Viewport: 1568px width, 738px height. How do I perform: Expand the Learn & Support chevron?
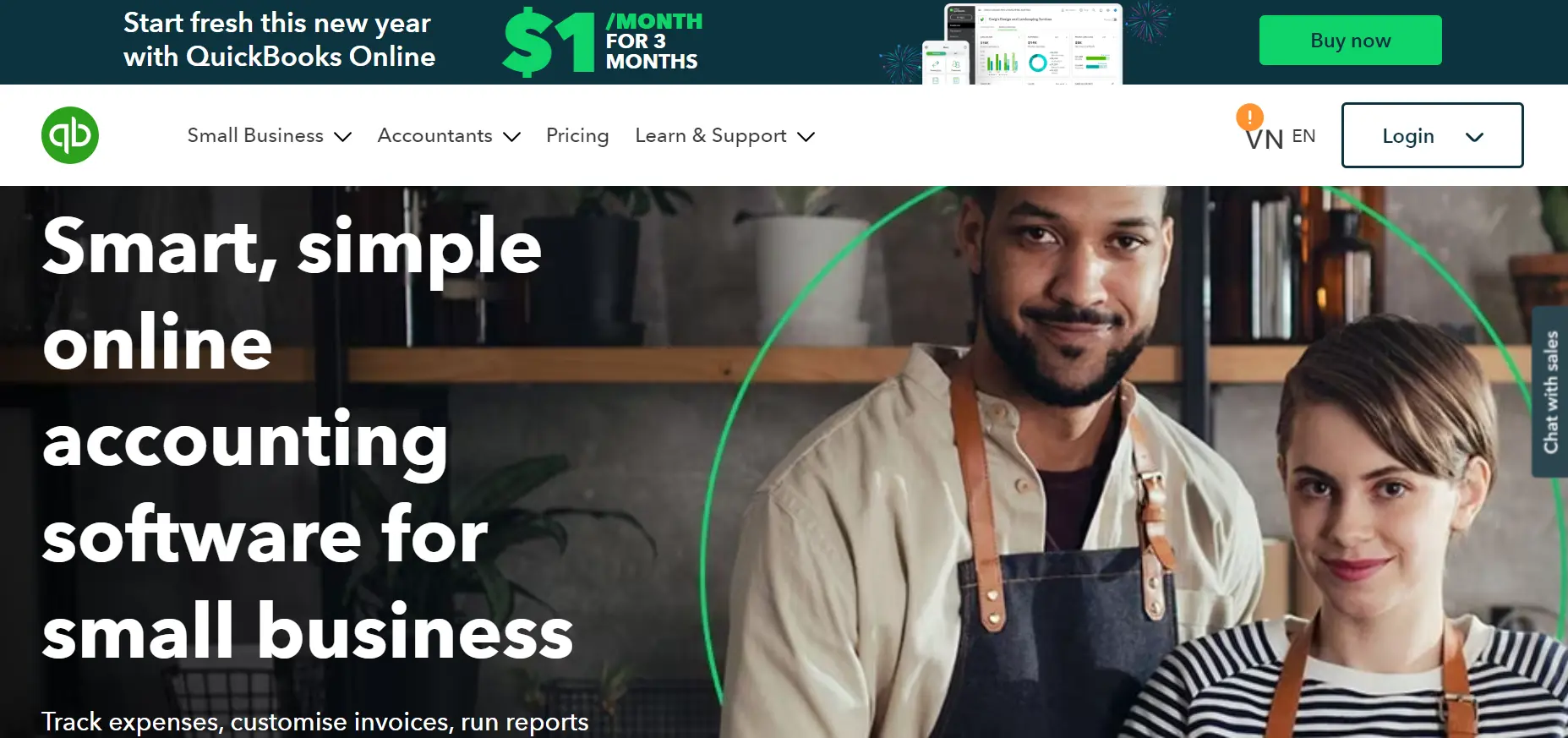(806, 137)
